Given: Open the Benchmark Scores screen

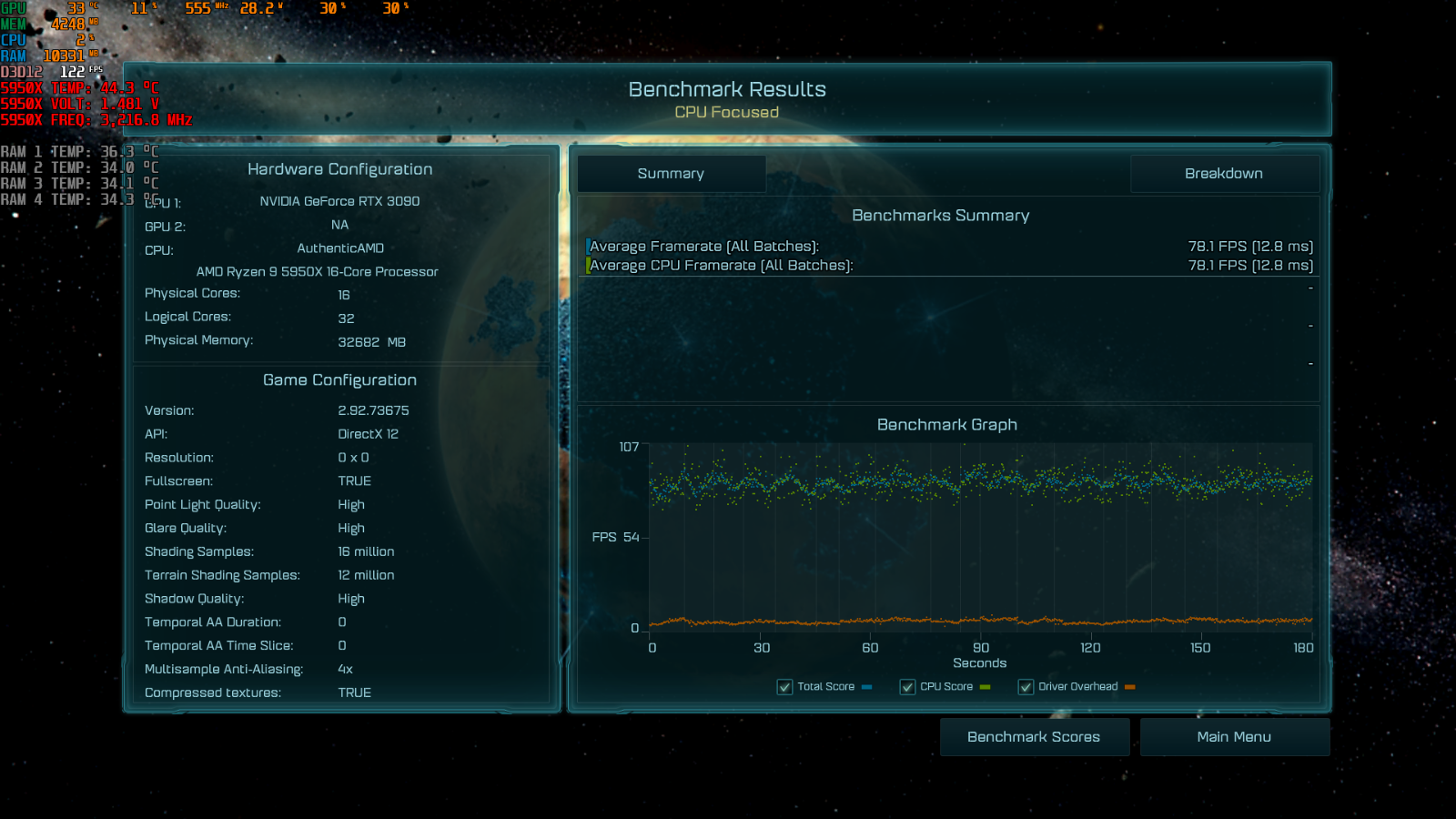Looking at the screenshot, I should [1034, 737].
